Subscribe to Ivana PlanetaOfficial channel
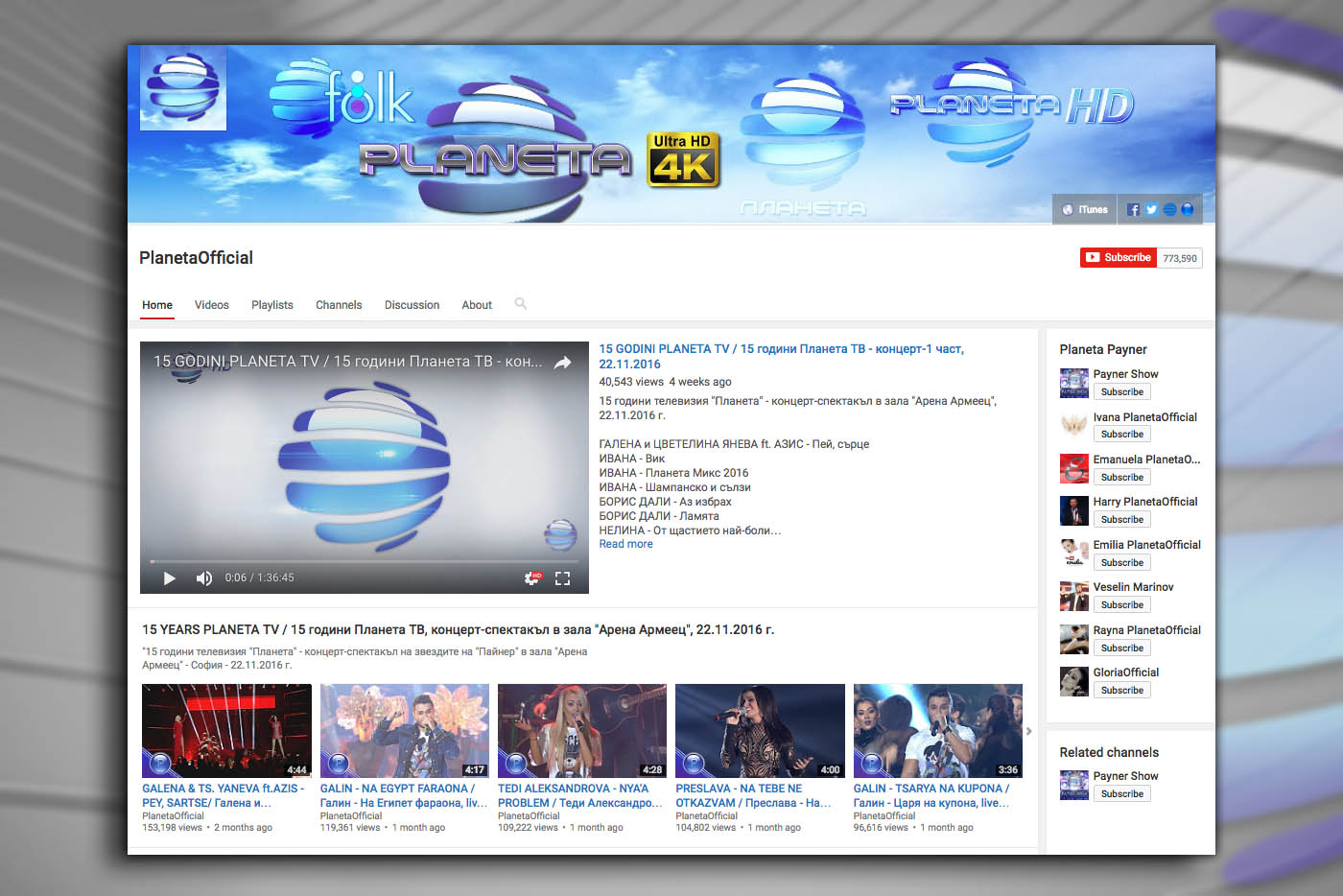 click(x=1121, y=435)
